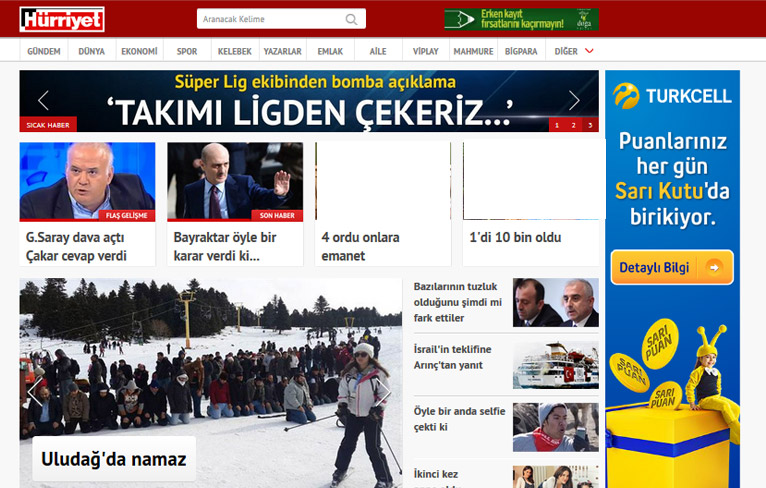This screenshot has height=488, width=766.
Task: Read 'G.Saray dava açtı Çakar cevap verdi'
Action: [x=76, y=247]
